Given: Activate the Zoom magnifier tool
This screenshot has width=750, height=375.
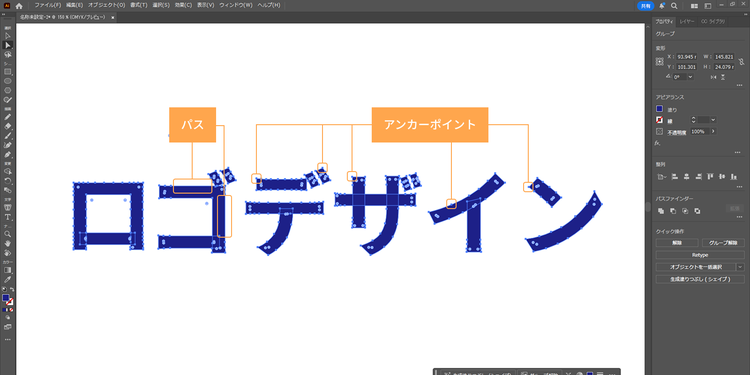Looking at the screenshot, I should (8, 234).
